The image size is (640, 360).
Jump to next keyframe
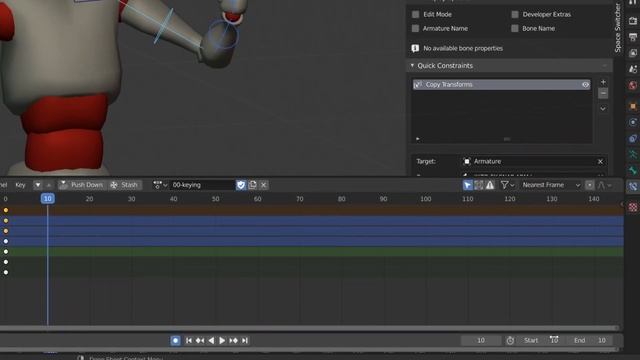pos(233,340)
